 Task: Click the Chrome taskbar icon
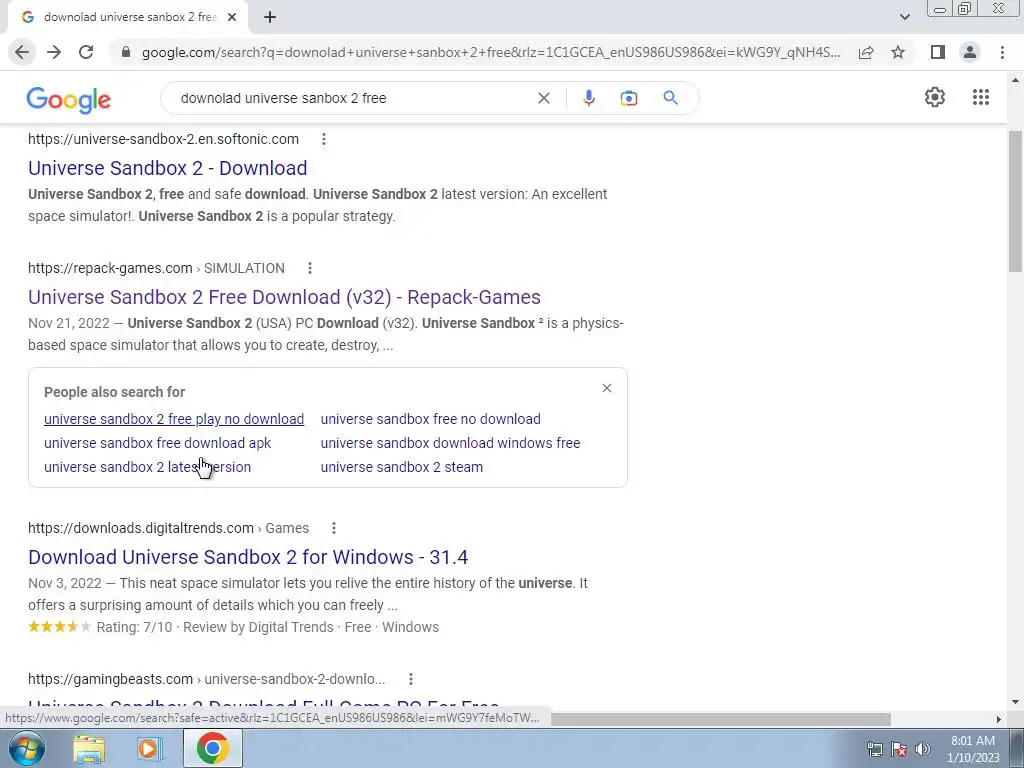212,748
